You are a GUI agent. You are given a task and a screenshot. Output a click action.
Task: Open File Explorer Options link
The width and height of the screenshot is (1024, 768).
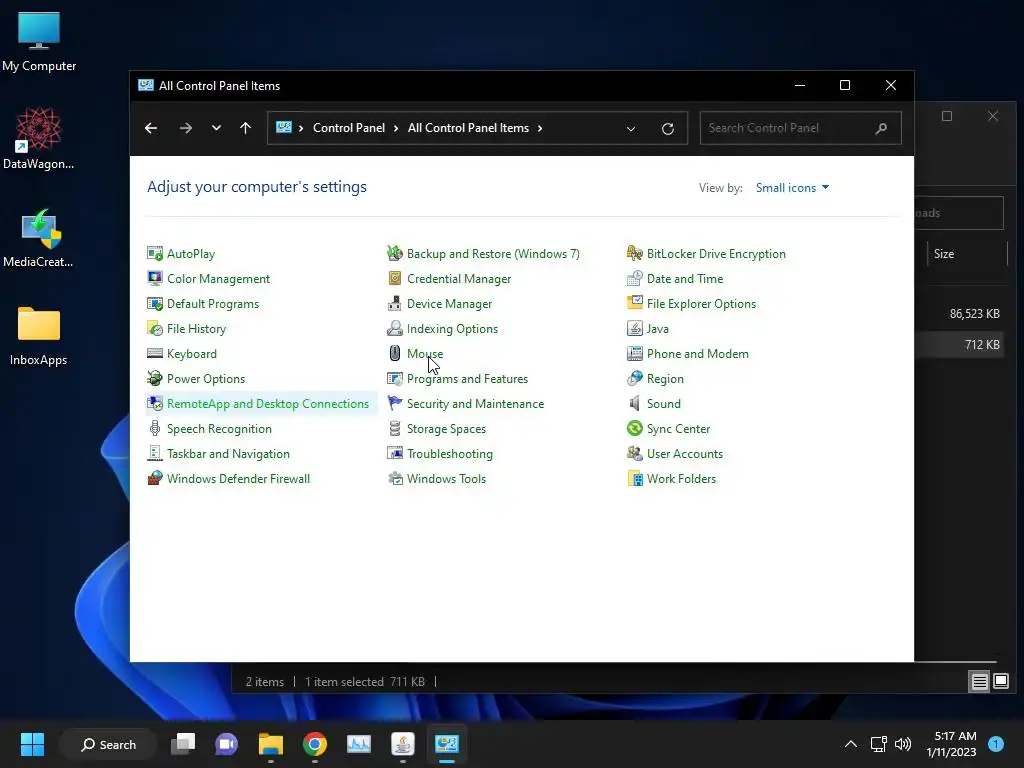(x=701, y=304)
